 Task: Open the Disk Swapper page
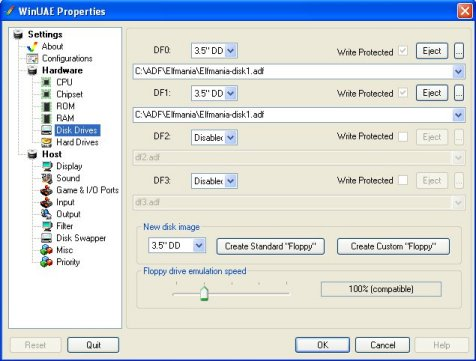81,238
